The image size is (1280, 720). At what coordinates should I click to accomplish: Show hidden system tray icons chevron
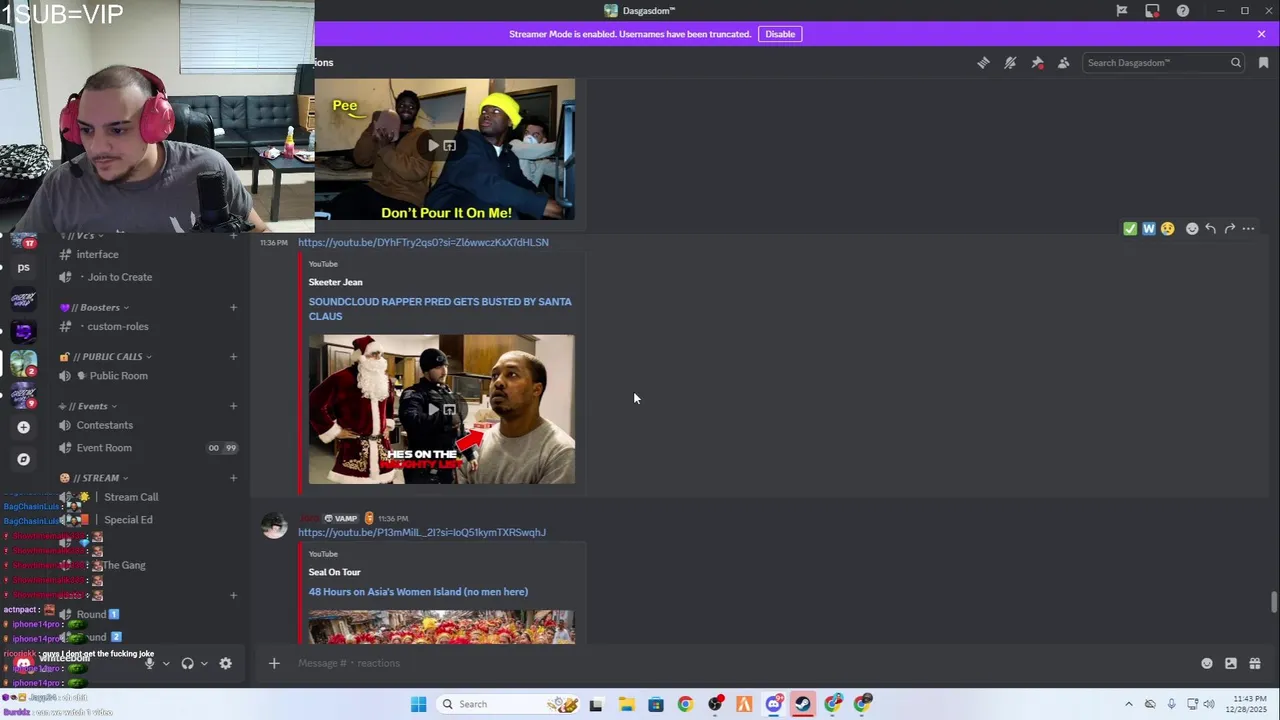click(1129, 704)
